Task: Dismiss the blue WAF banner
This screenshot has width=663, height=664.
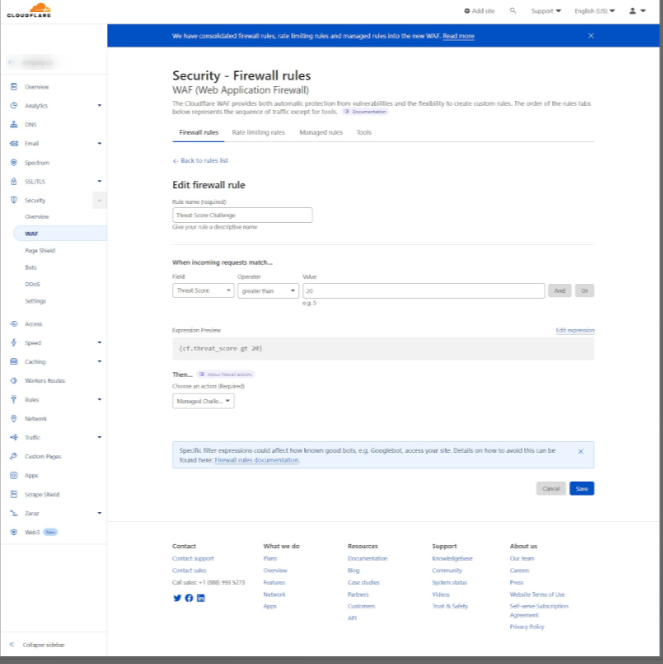Action: click(591, 36)
